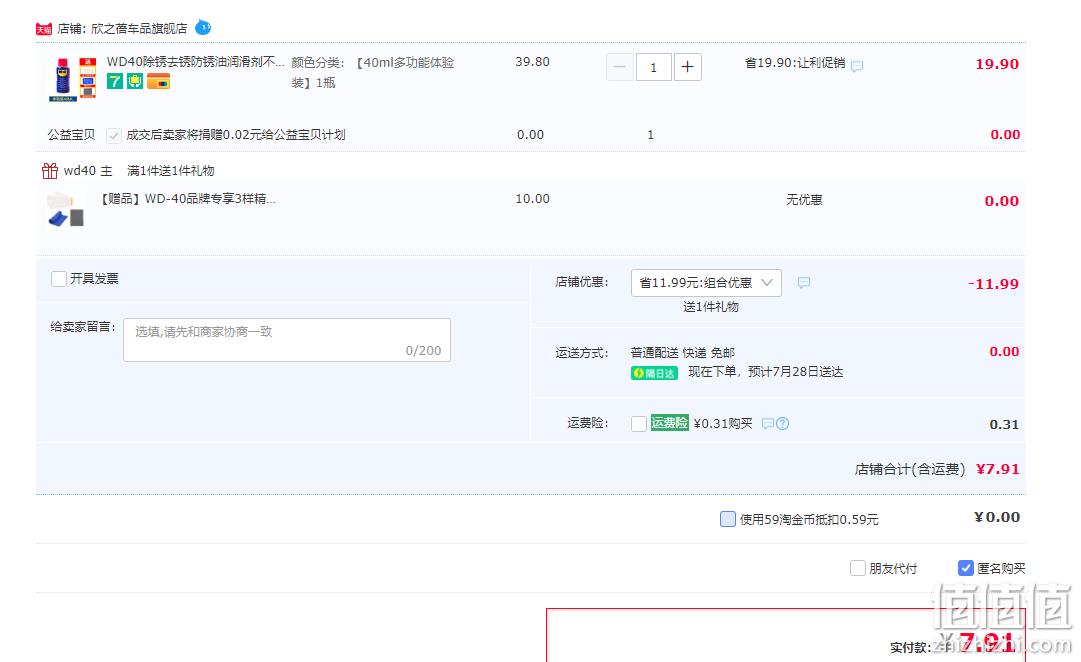Click the 给卖家留言 message text box
This screenshot has height=662, width=1081.
click(x=287, y=340)
